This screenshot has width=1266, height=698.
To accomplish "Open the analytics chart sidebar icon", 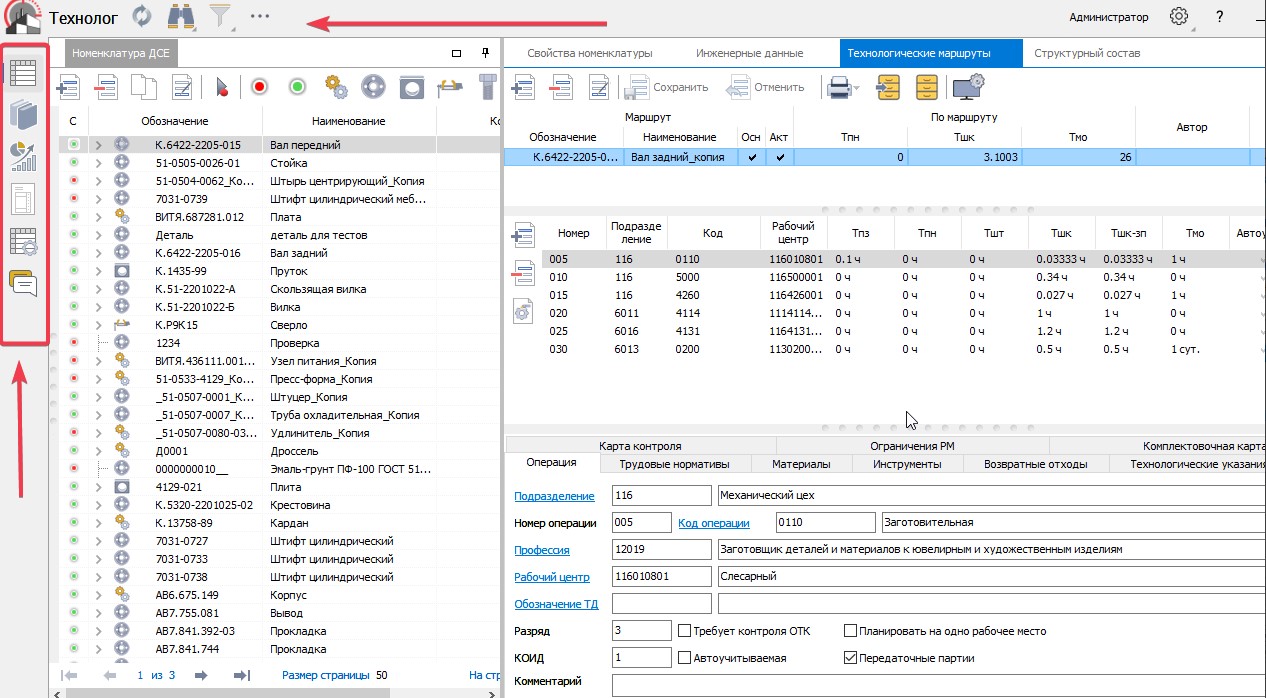I will tap(23, 156).
